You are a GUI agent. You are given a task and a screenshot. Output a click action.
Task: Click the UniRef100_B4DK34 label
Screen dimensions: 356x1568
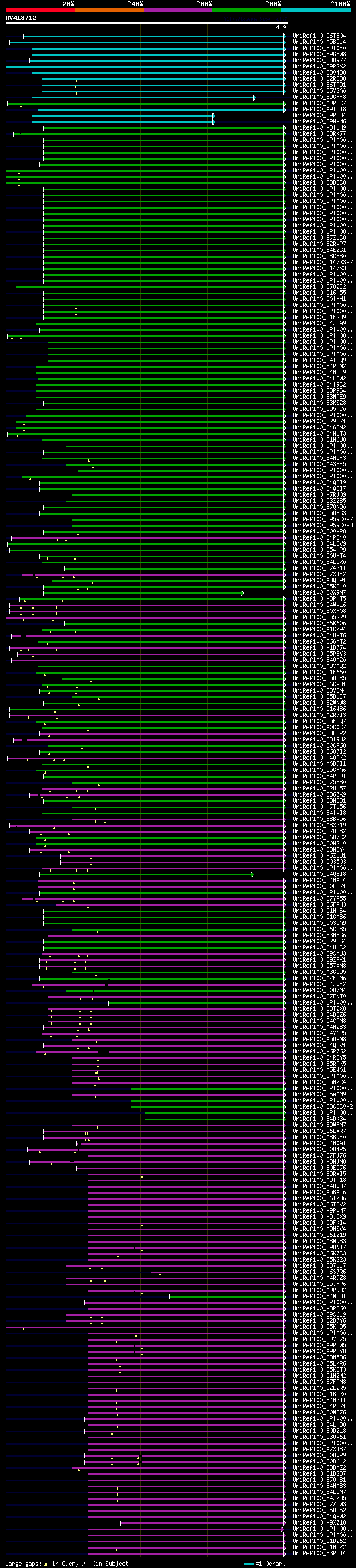[x=319, y=1119]
